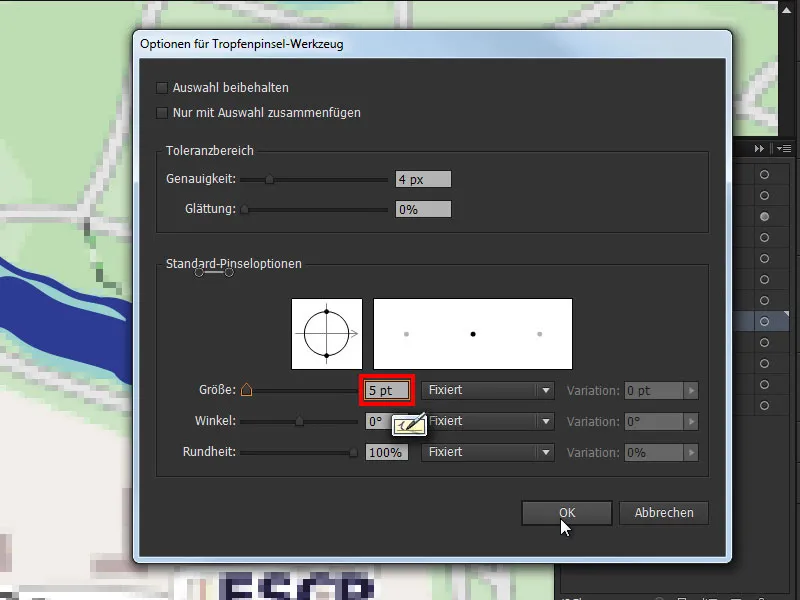Click the Rundheit Variation arrow button
800x600 pixels.
click(691, 453)
